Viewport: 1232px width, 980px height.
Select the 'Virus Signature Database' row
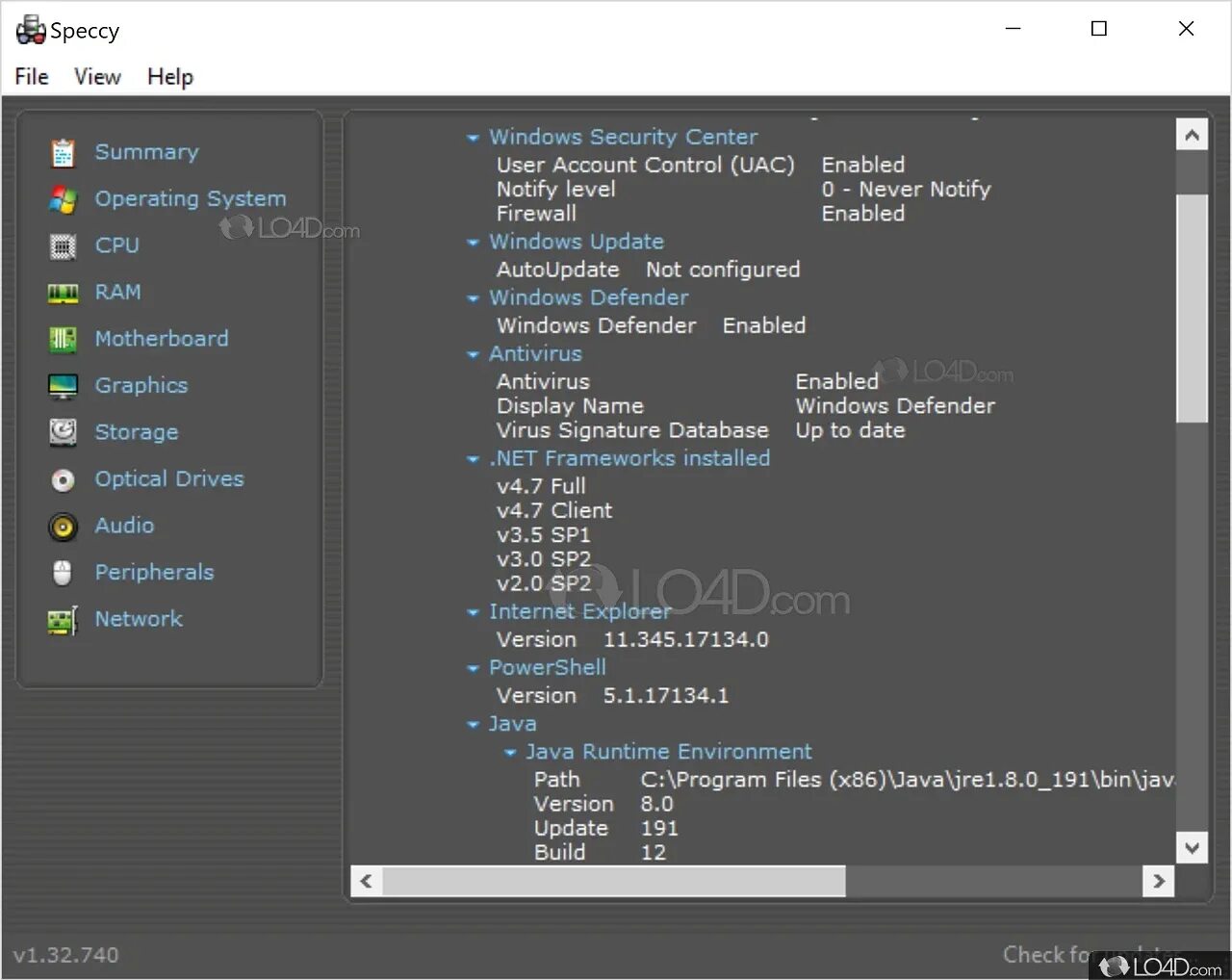pyautogui.click(x=701, y=430)
